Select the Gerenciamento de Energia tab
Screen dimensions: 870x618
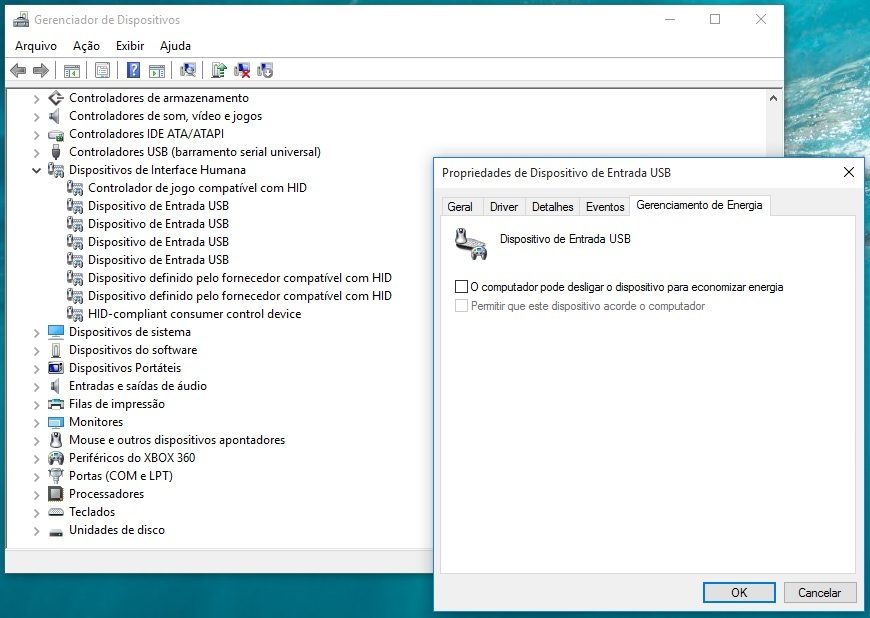(x=699, y=205)
